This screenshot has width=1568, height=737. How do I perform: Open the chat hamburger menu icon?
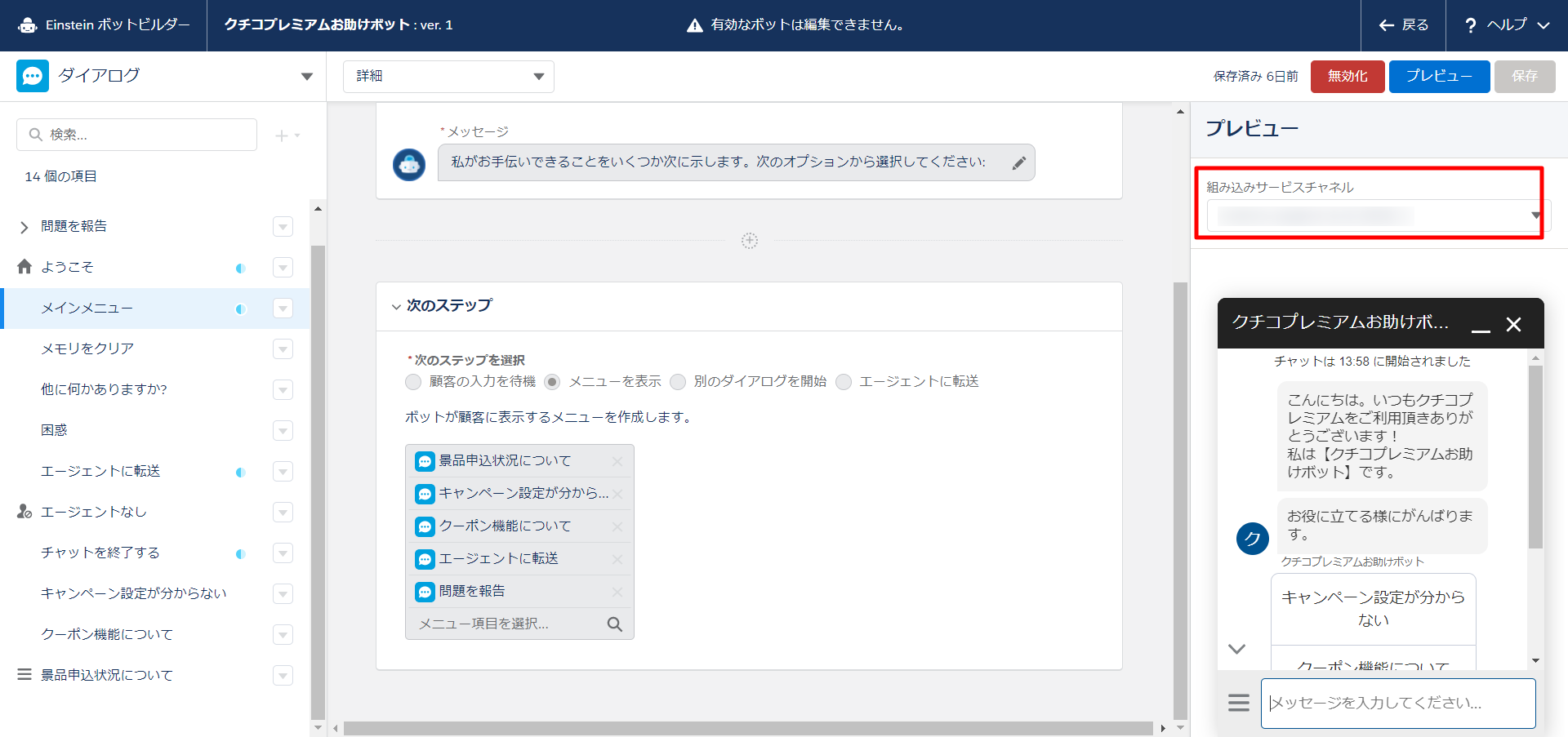click(x=1238, y=703)
